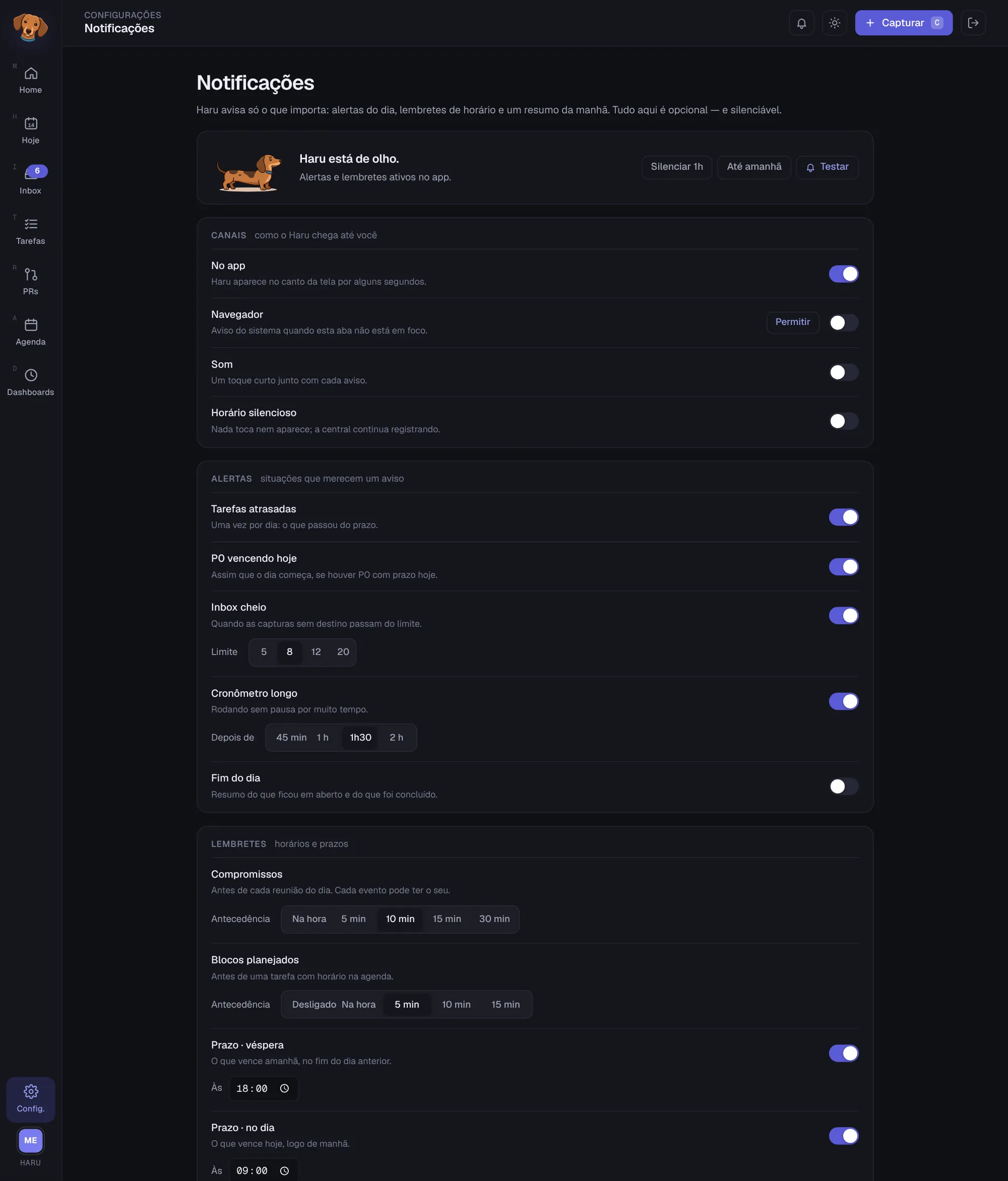The height and width of the screenshot is (1181, 1008).
Task: Set Inbox Limite to 20
Action: click(343, 652)
